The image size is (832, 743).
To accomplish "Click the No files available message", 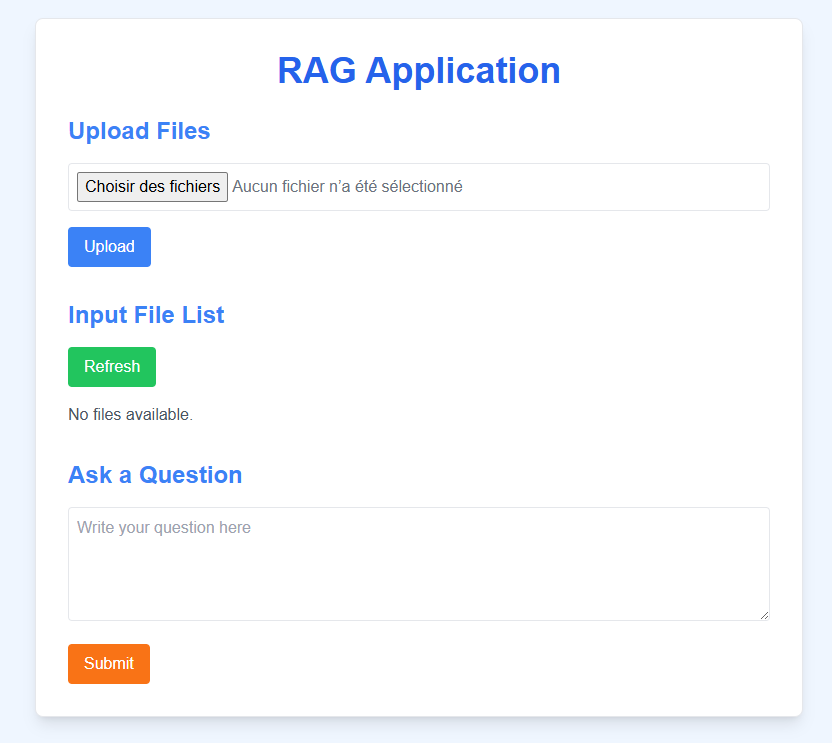I will pos(130,414).
